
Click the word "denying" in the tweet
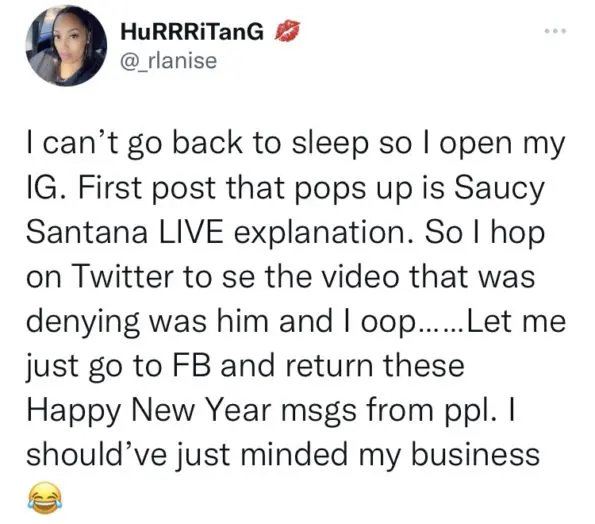(x=83, y=323)
